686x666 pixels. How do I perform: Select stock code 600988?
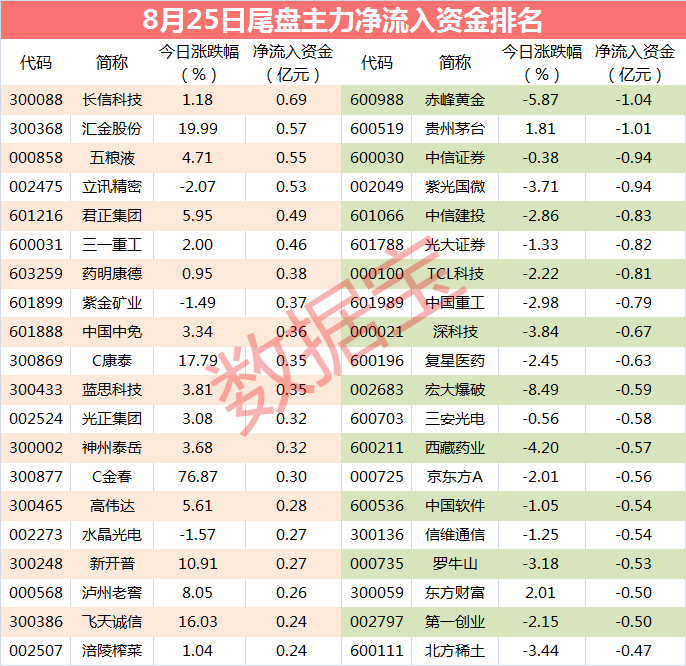(377, 100)
